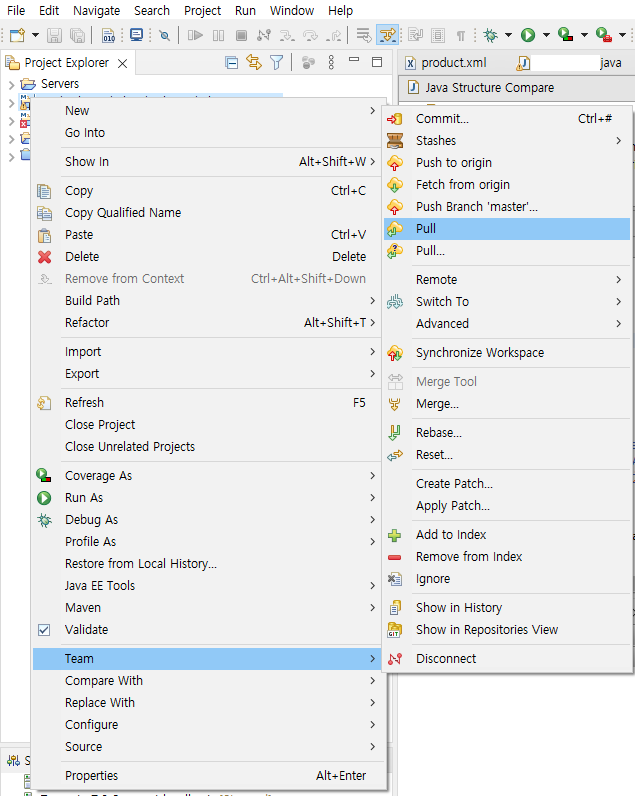Image resolution: width=635 pixels, height=796 pixels.
Task: Open the Navigate menu in menu bar
Action: (x=96, y=11)
